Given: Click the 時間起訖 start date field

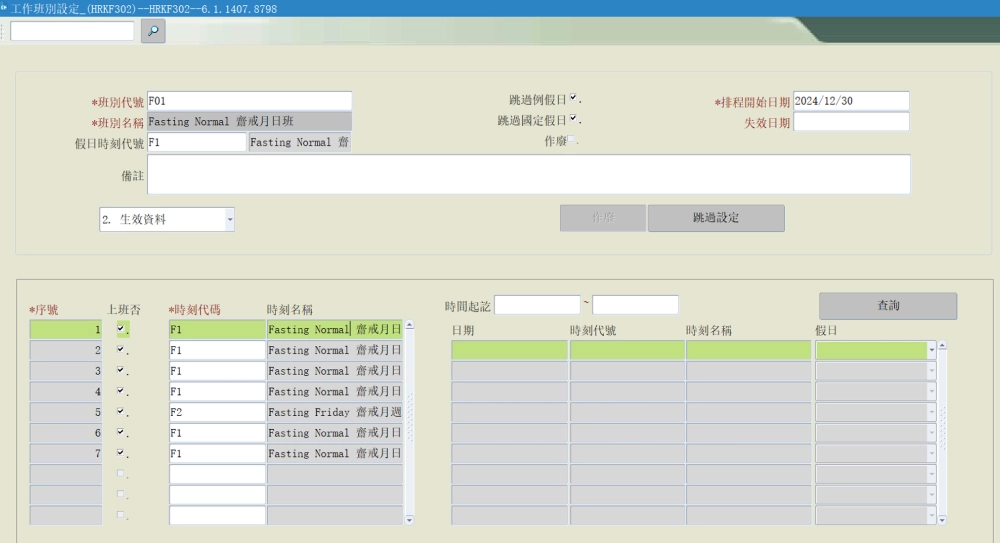Looking at the screenshot, I should [537, 304].
